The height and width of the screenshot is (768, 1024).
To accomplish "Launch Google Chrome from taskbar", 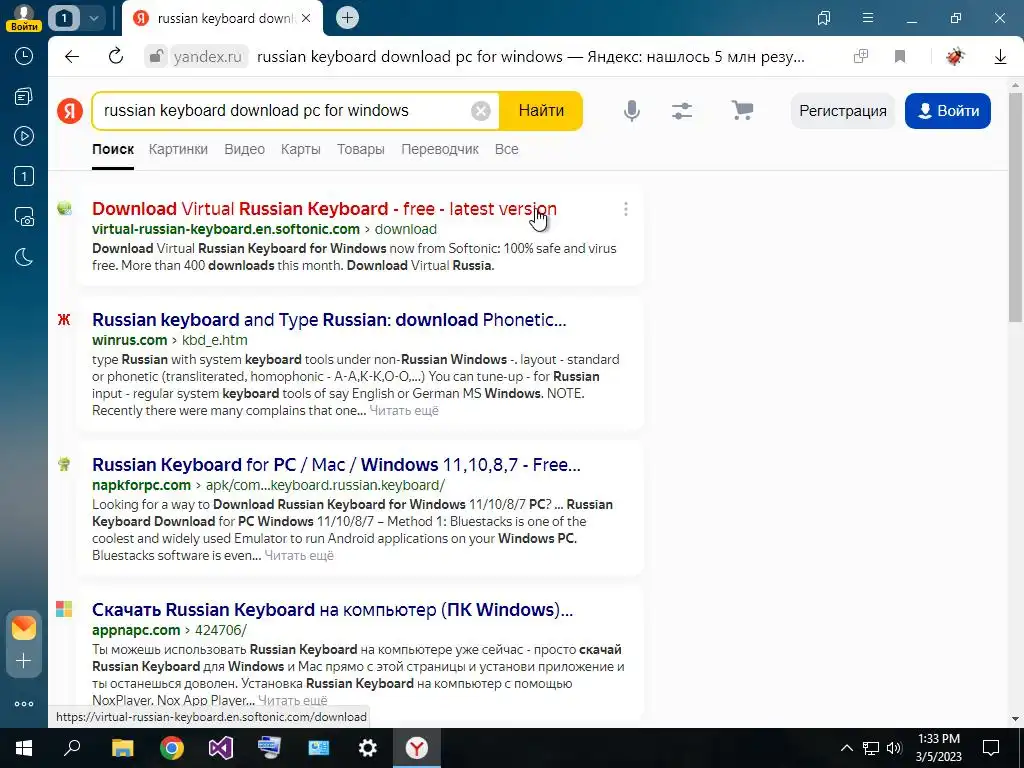I will click(x=172, y=748).
